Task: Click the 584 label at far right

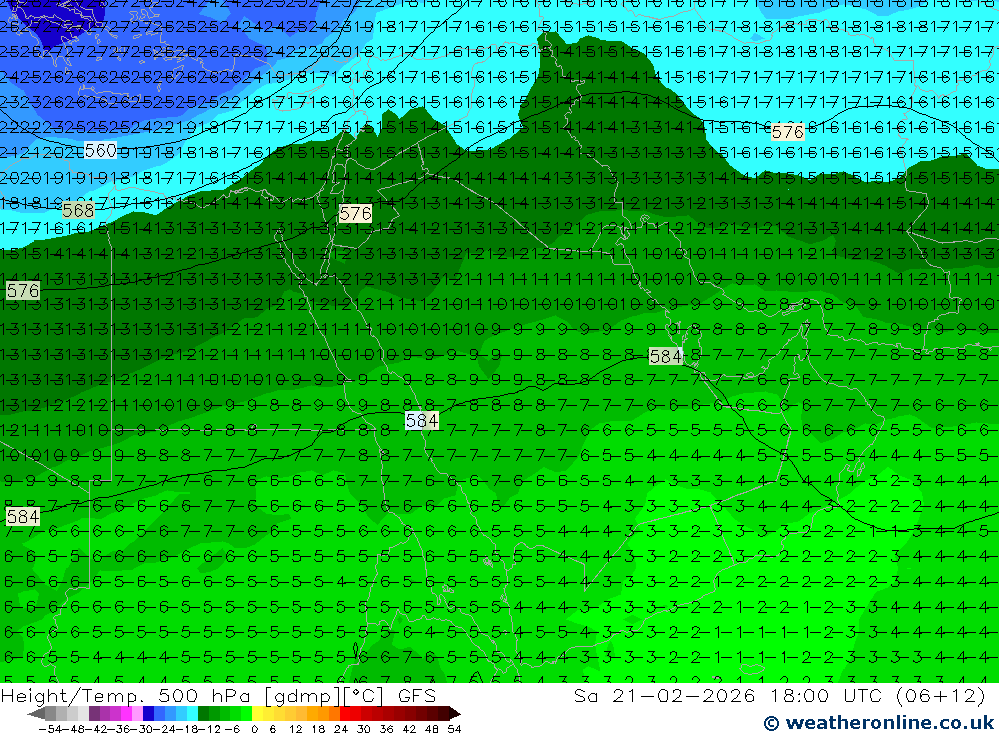Action: (665, 356)
